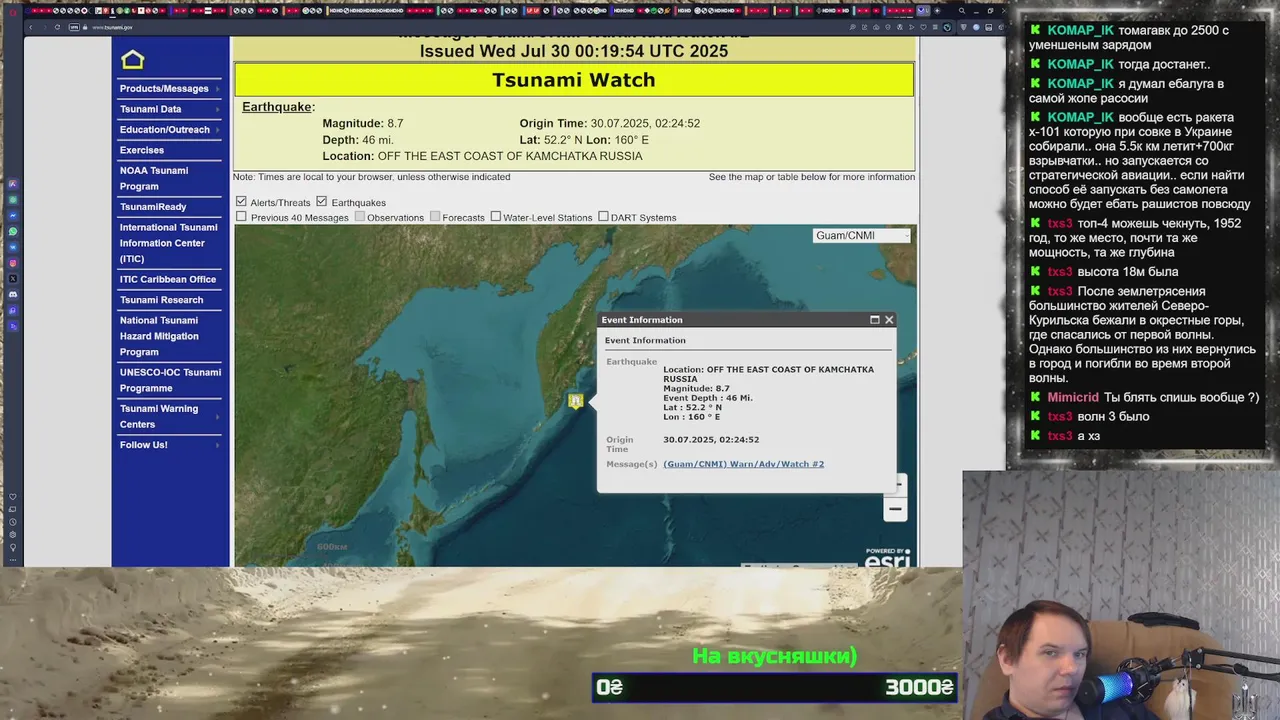Click the browser Forward arrow
Viewport: 1280px width, 720px height.
click(44, 27)
